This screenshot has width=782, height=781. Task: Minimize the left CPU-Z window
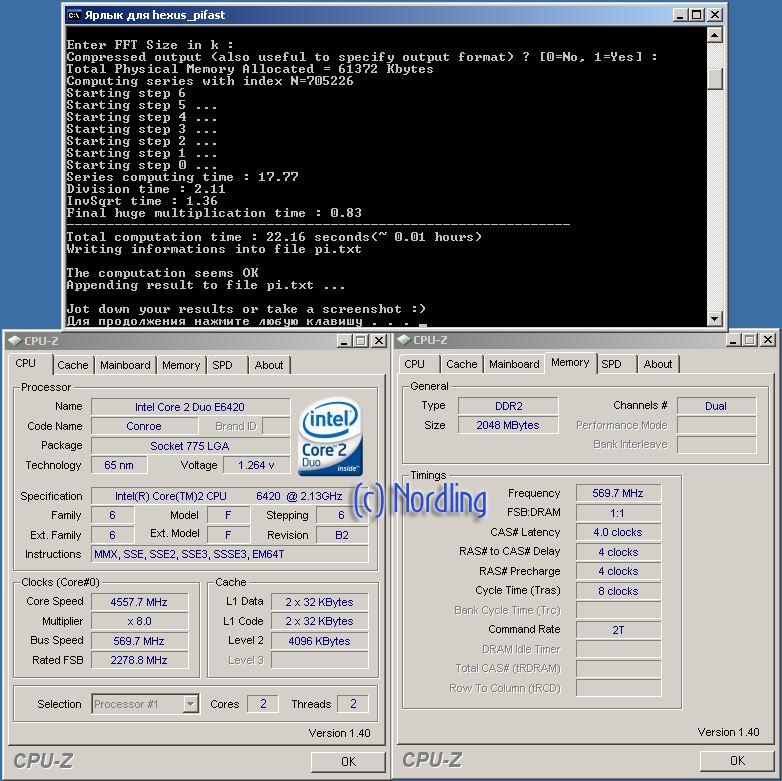[344, 341]
